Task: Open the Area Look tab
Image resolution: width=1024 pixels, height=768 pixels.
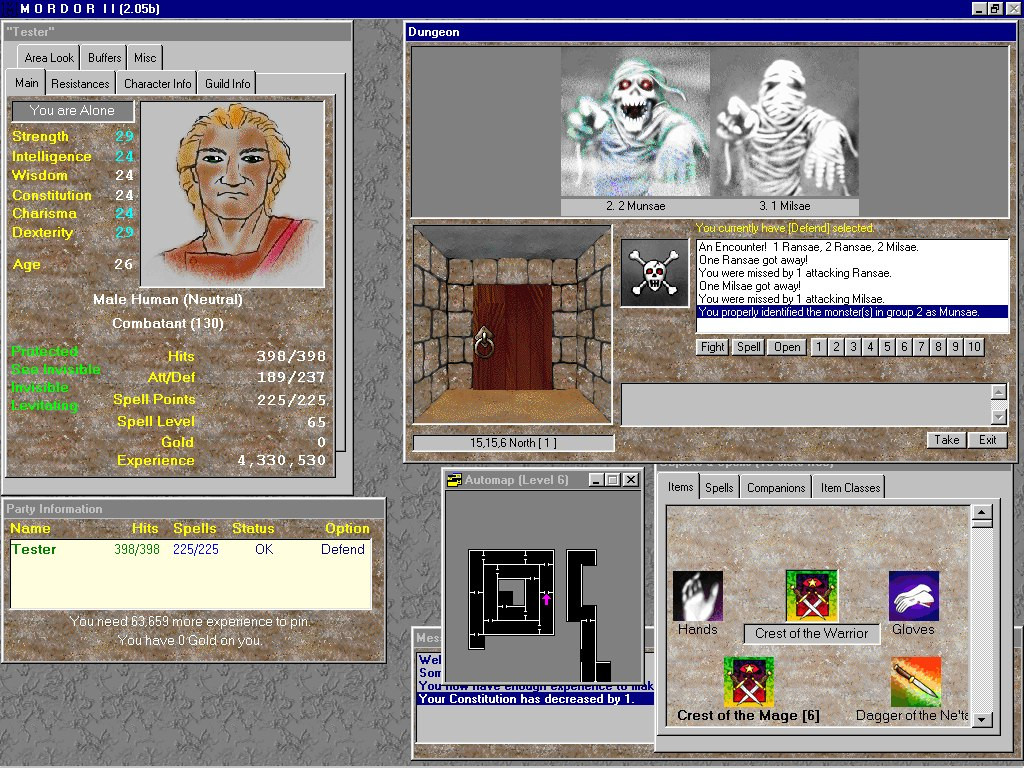Action: [49, 57]
